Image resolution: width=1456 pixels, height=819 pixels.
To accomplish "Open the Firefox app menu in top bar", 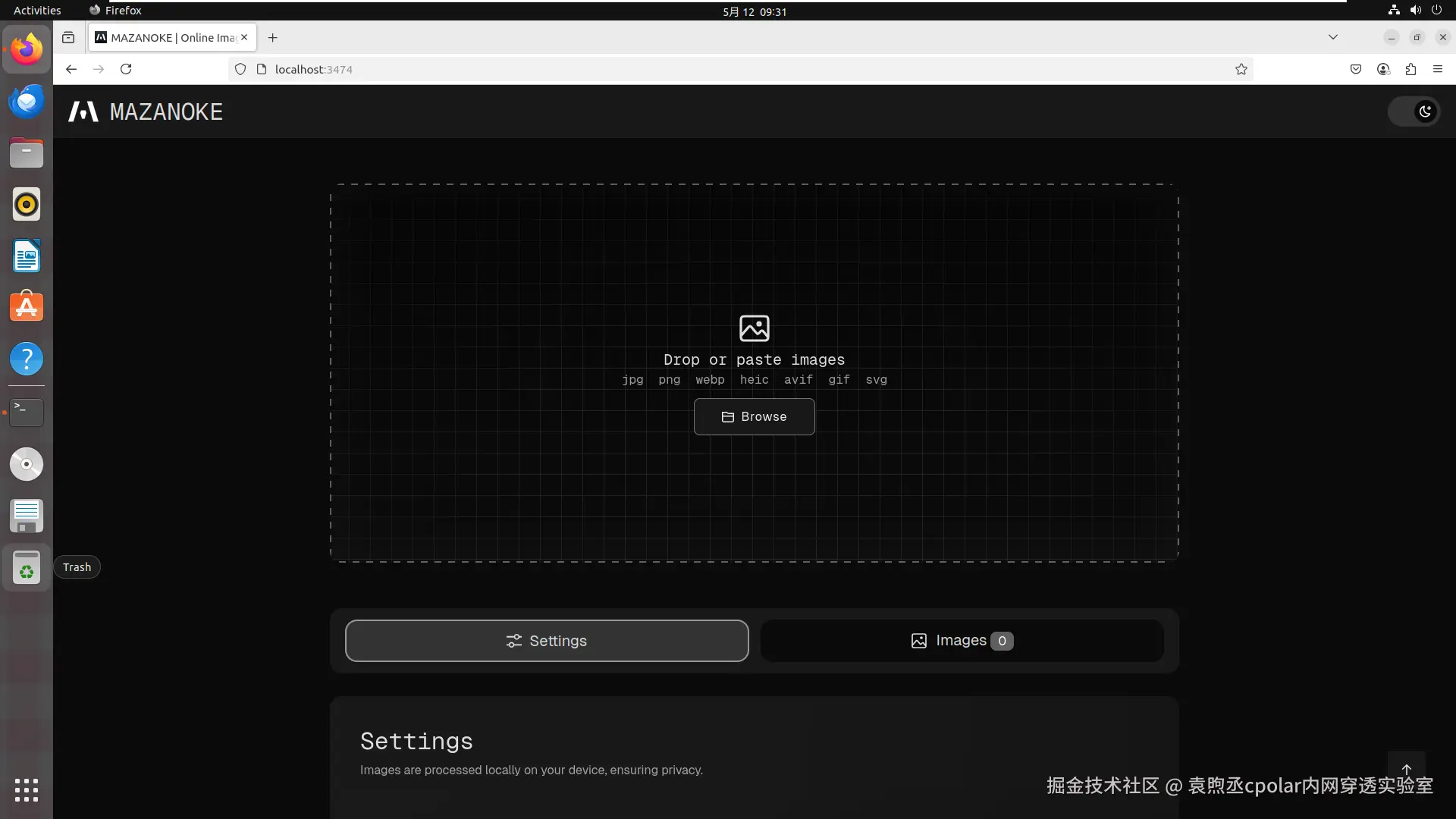I will coord(115,11).
